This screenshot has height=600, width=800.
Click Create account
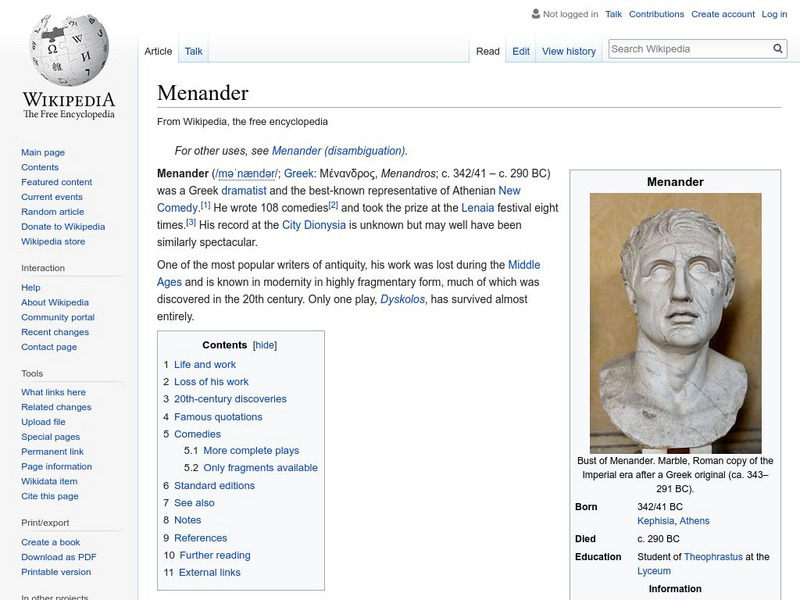722,14
